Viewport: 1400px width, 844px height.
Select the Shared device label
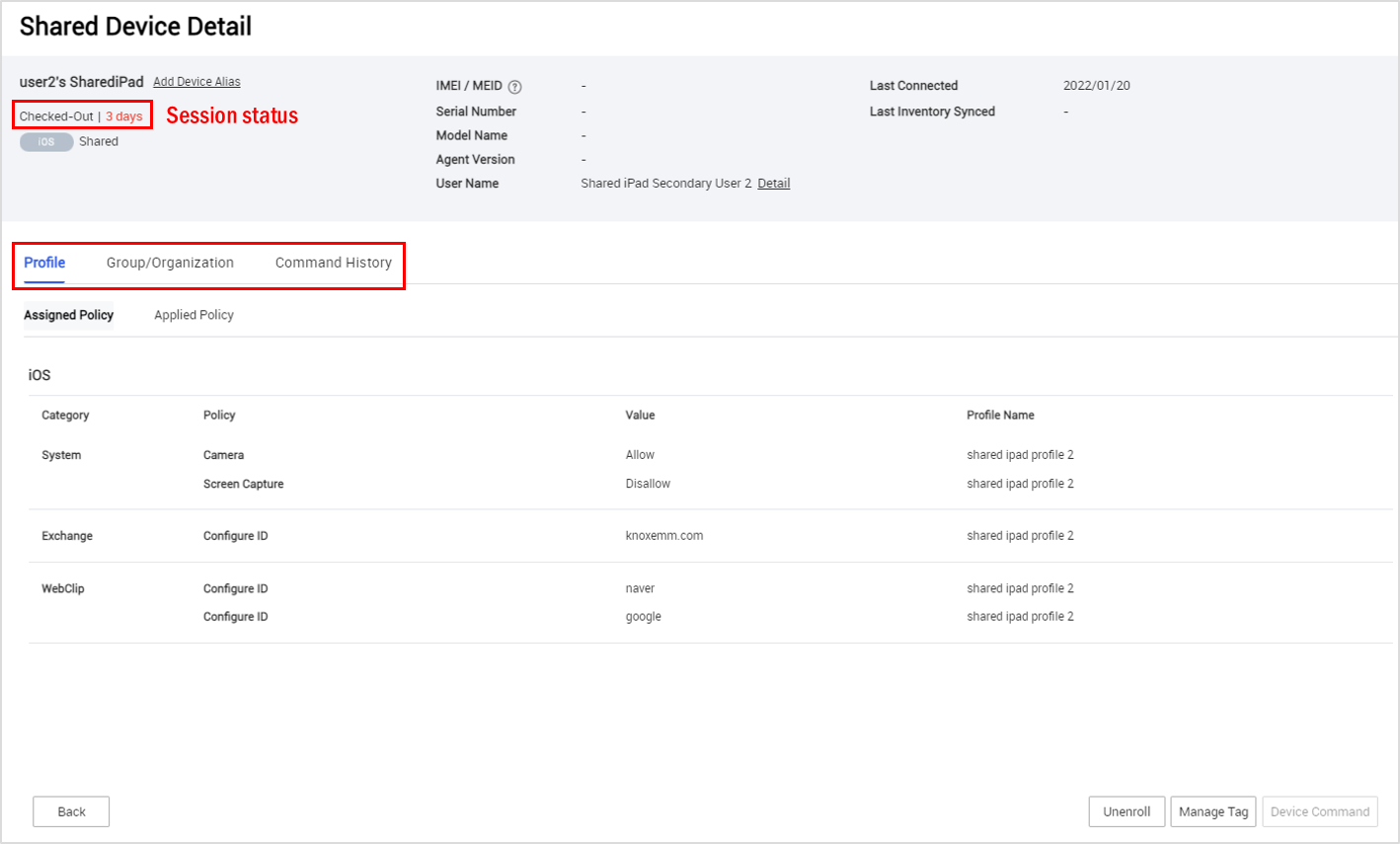pyautogui.click(x=98, y=141)
